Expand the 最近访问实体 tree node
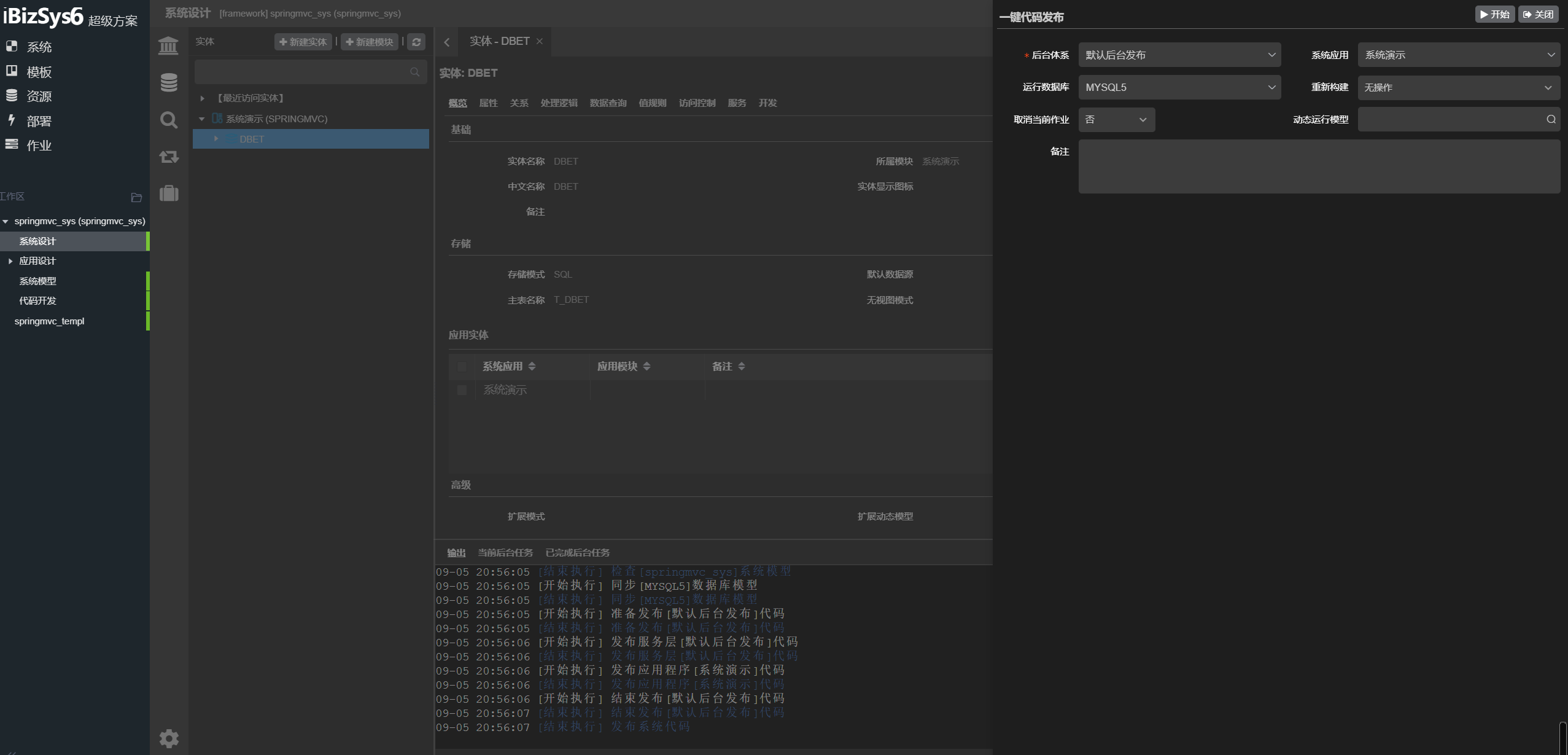The image size is (1568, 755). pos(202,98)
